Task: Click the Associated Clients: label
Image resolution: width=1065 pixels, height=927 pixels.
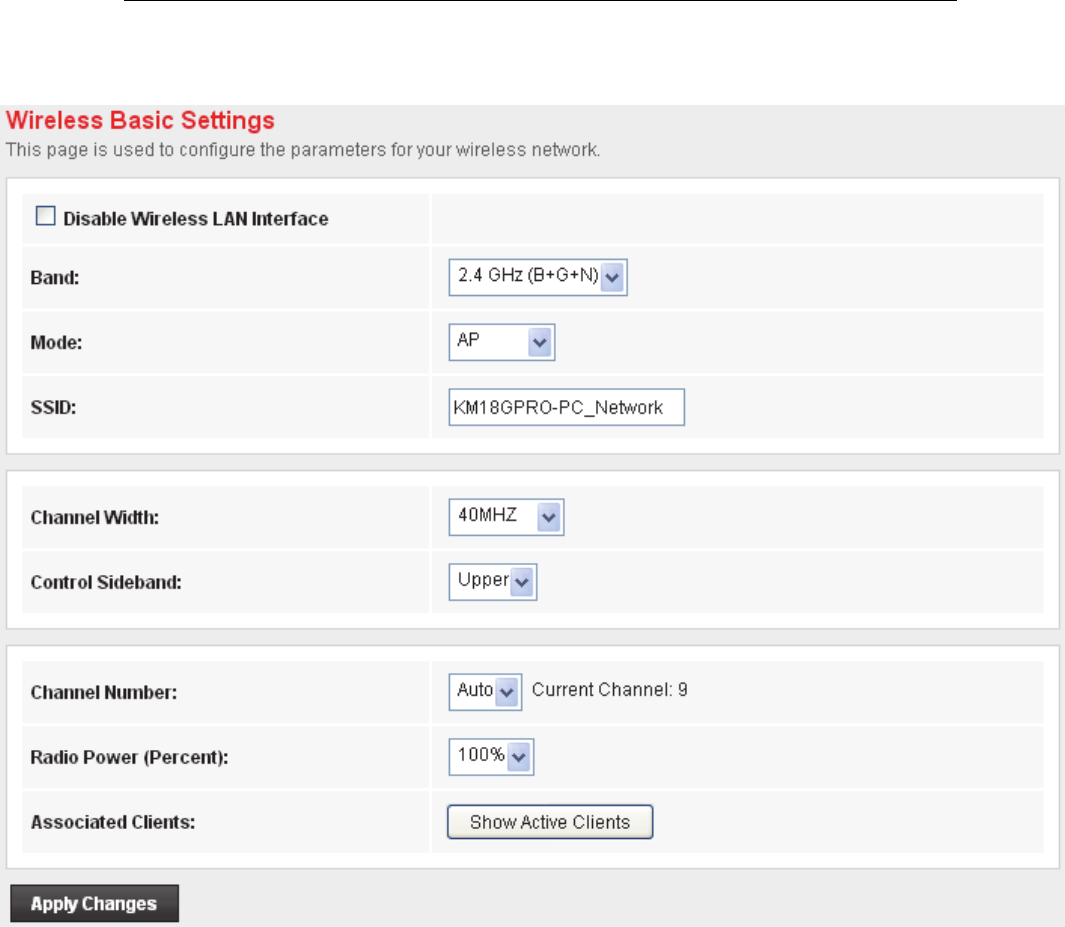Action: click(x=113, y=823)
